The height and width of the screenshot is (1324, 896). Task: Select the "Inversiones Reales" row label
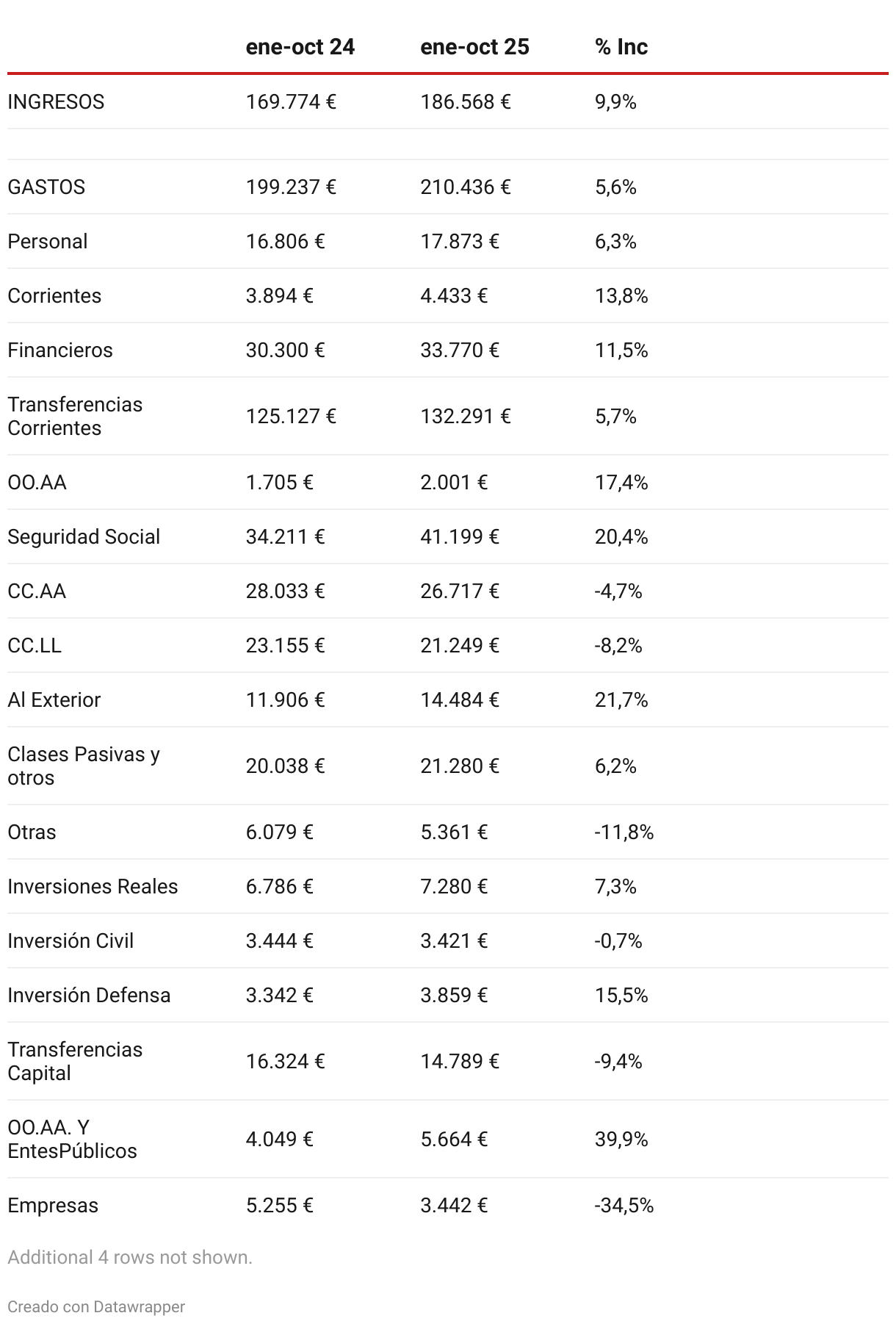93,886
